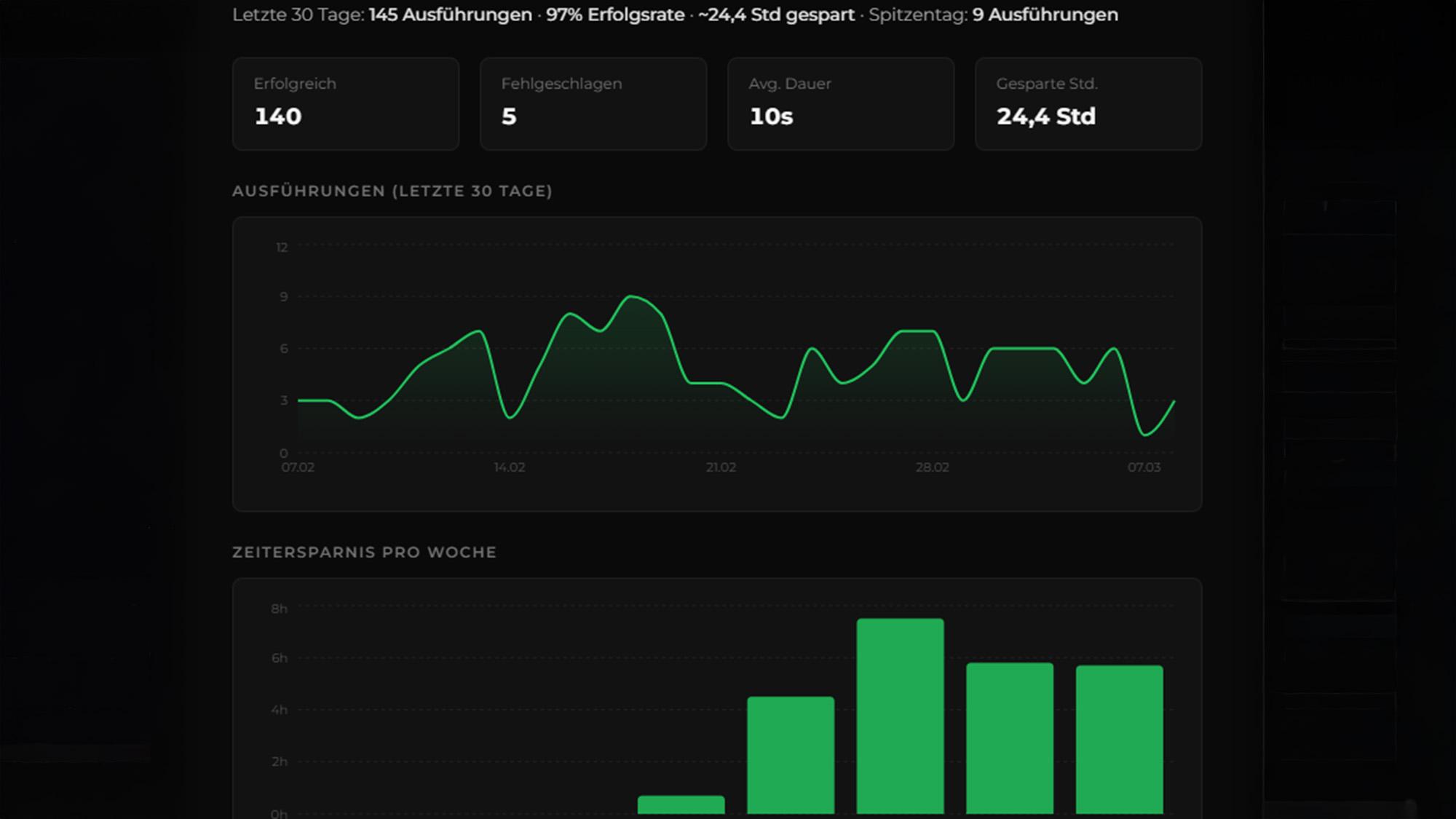Click the Fehlgeschlagen card showing 5
This screenshot has height=819, width=1456.
(x=593, y=104)
